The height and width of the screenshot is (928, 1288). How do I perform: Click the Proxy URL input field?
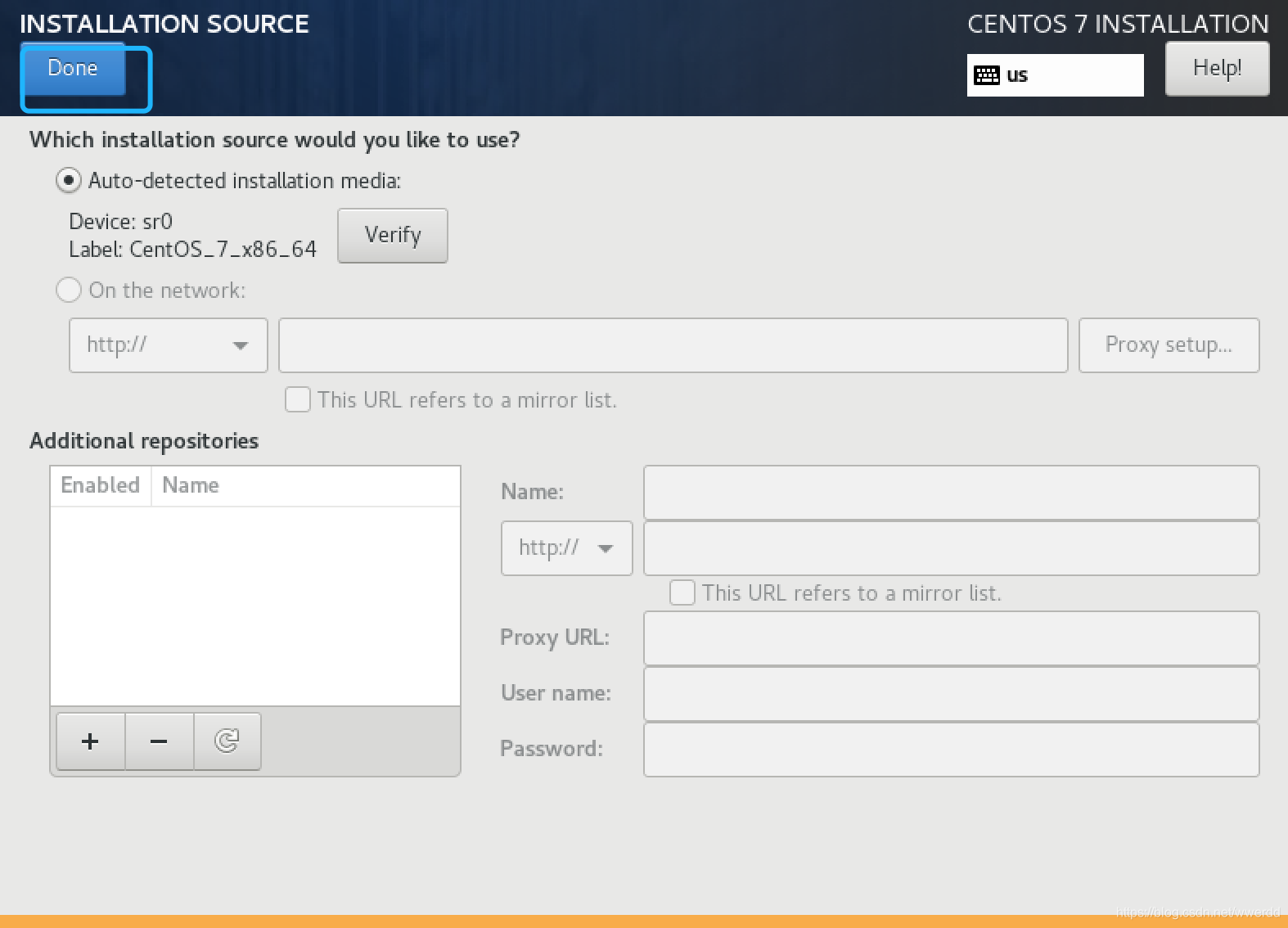tap(952, 638)
